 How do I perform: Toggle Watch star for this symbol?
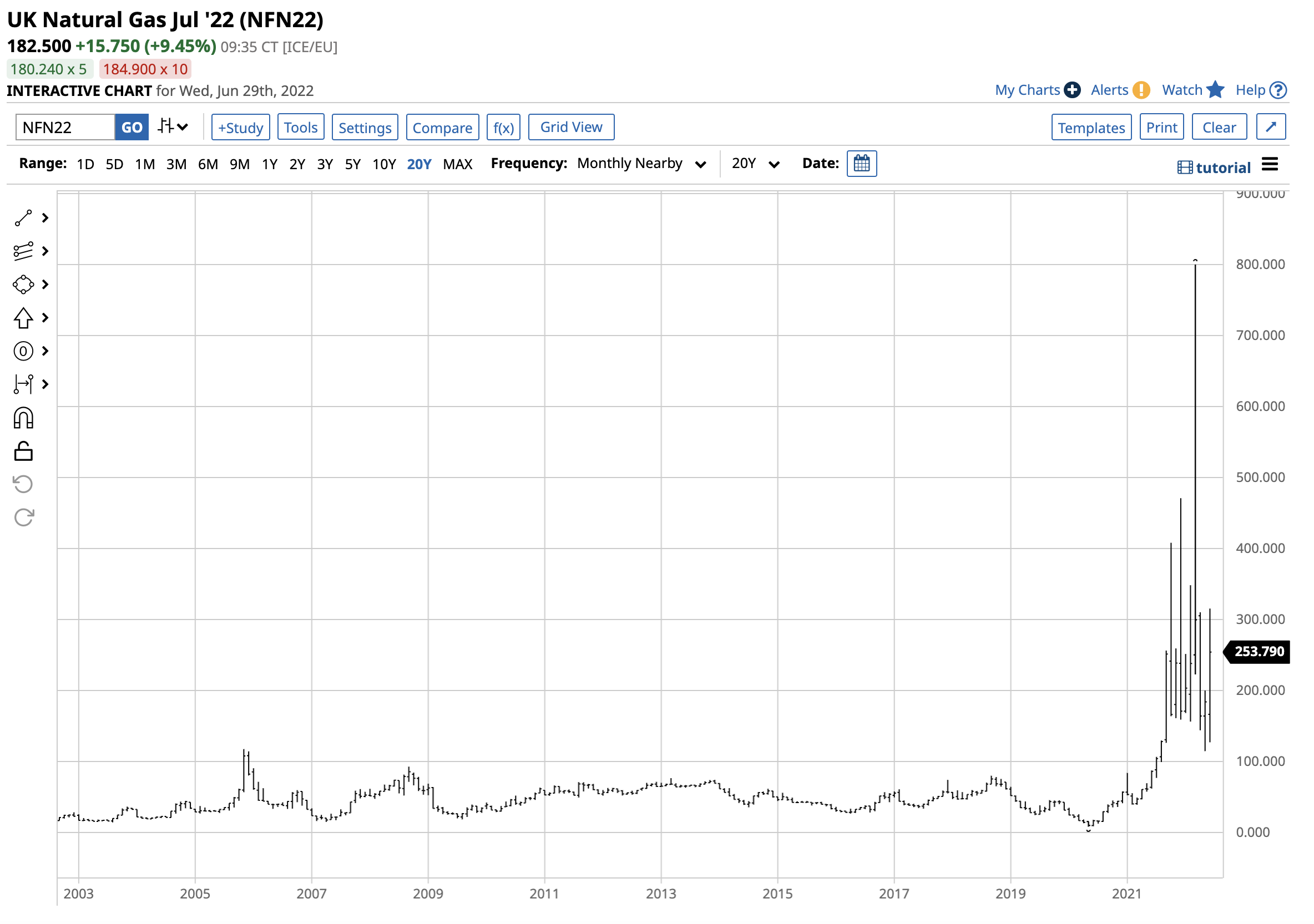coord(1215,90)
